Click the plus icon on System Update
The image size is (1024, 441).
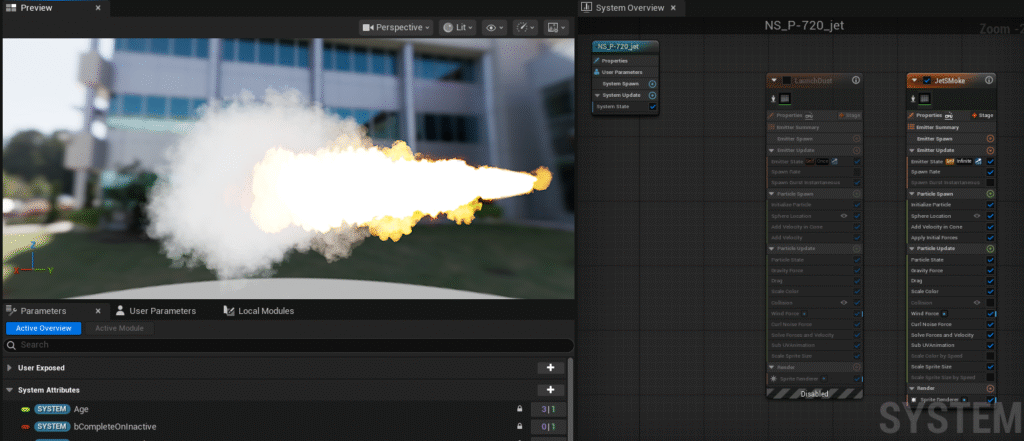652,95
